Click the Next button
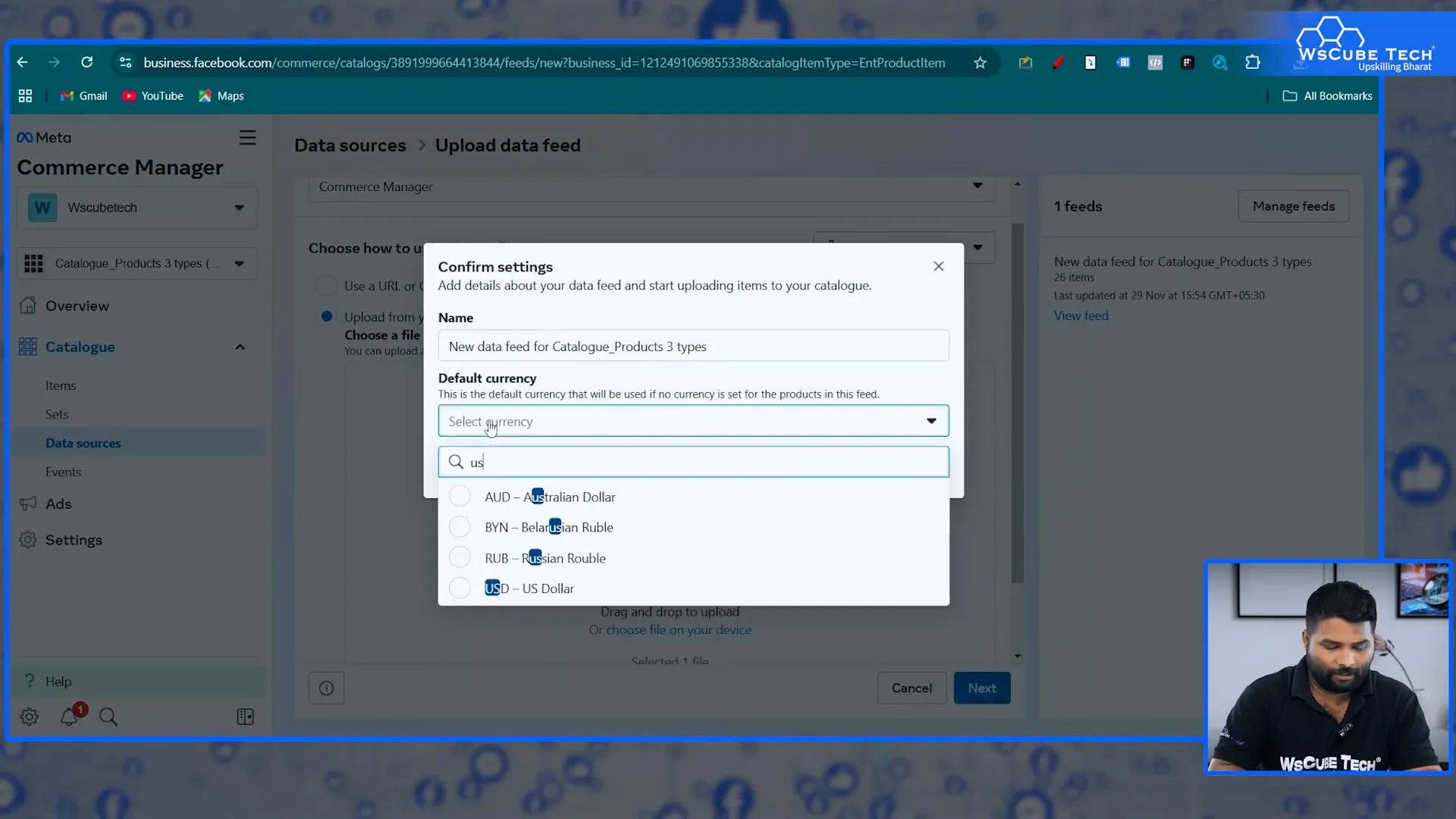The image size is (1456, 819). pyautogui.click(x=982, y=688)
